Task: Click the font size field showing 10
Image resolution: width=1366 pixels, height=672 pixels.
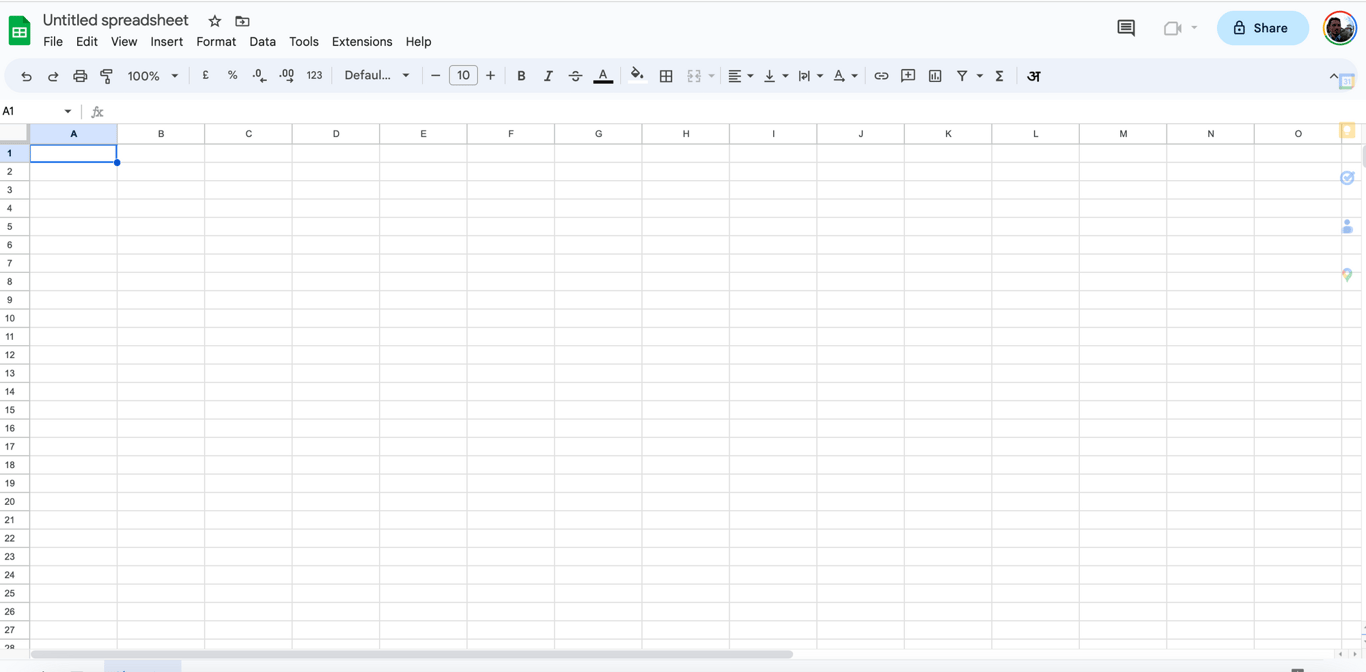Action: [x=463, y=75]
